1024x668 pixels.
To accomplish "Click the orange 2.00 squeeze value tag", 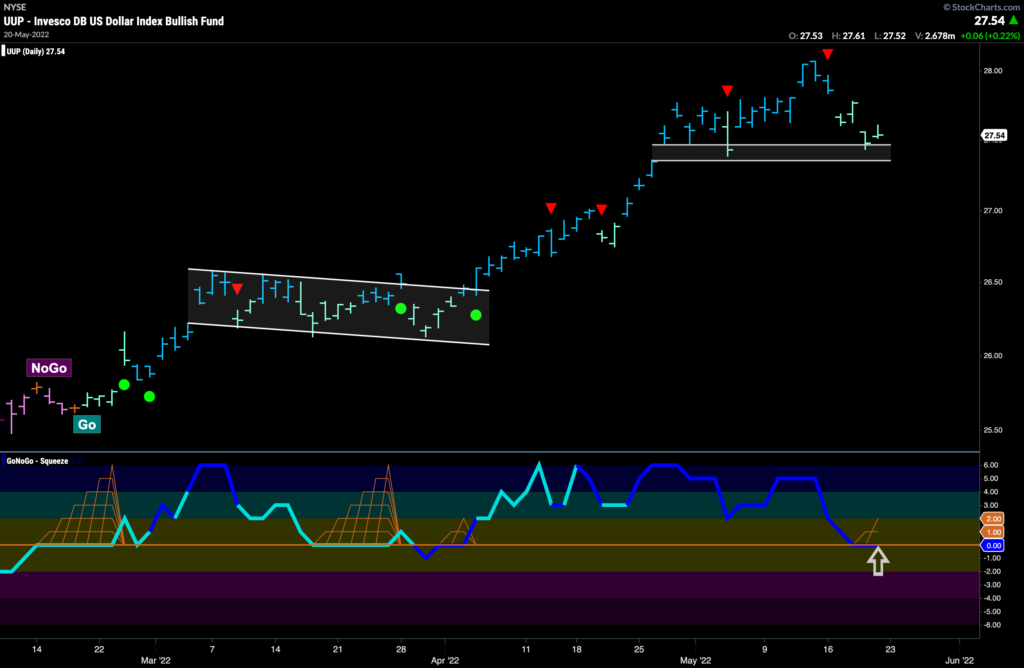I will pos(993,518).
